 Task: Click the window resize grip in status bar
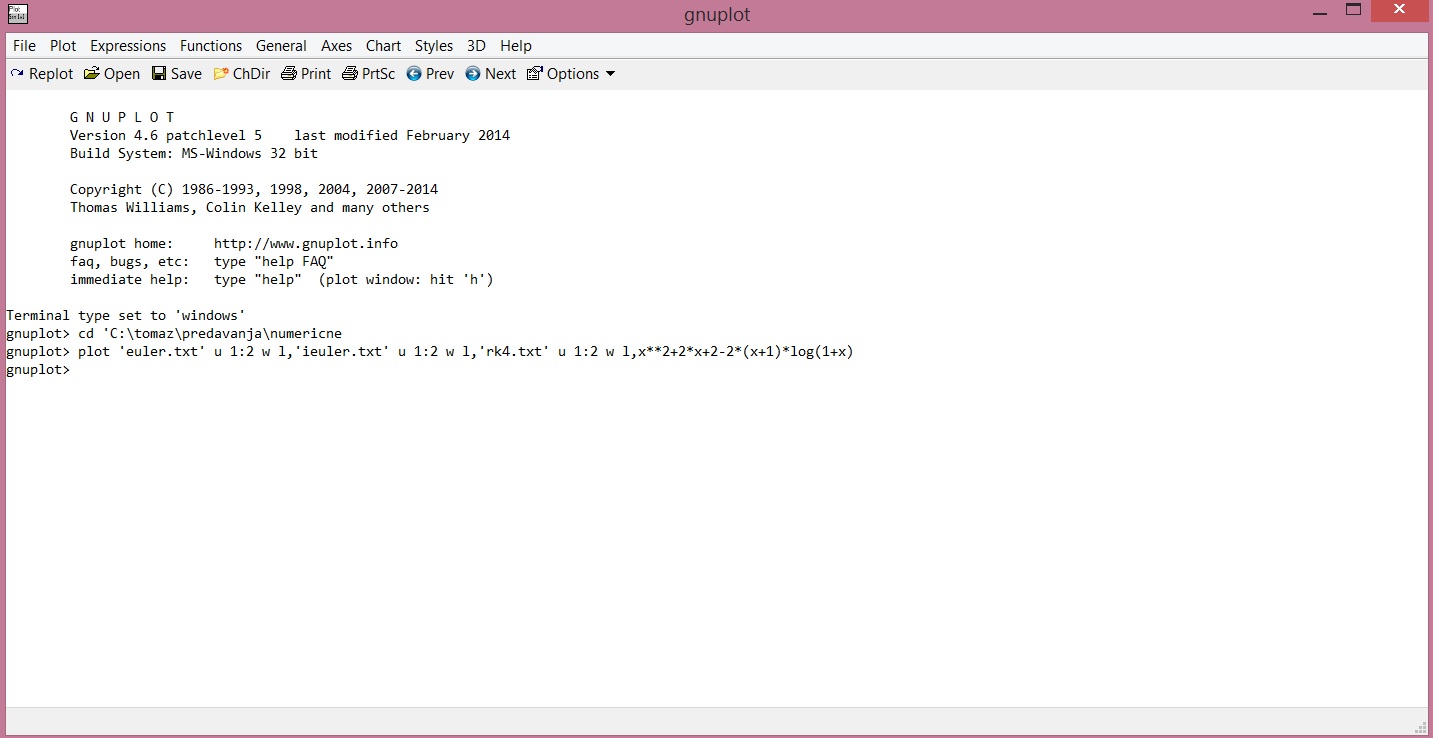click(1421, 726)
